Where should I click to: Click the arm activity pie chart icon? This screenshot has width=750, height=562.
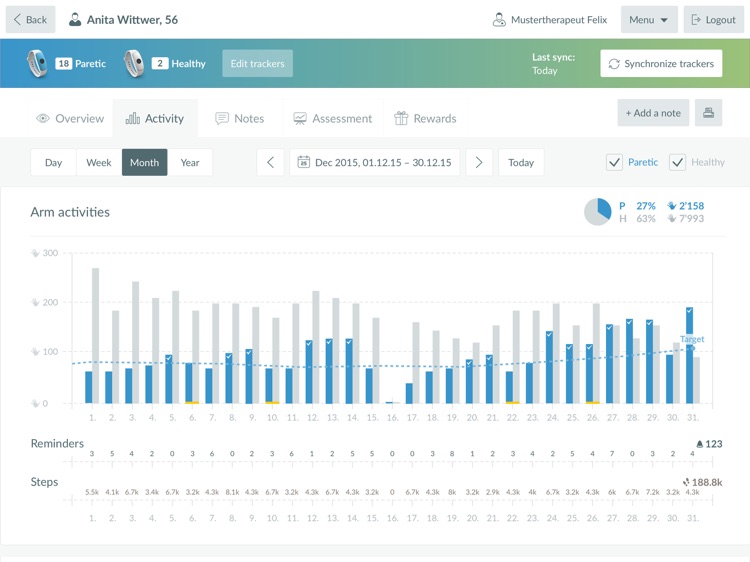598,212
